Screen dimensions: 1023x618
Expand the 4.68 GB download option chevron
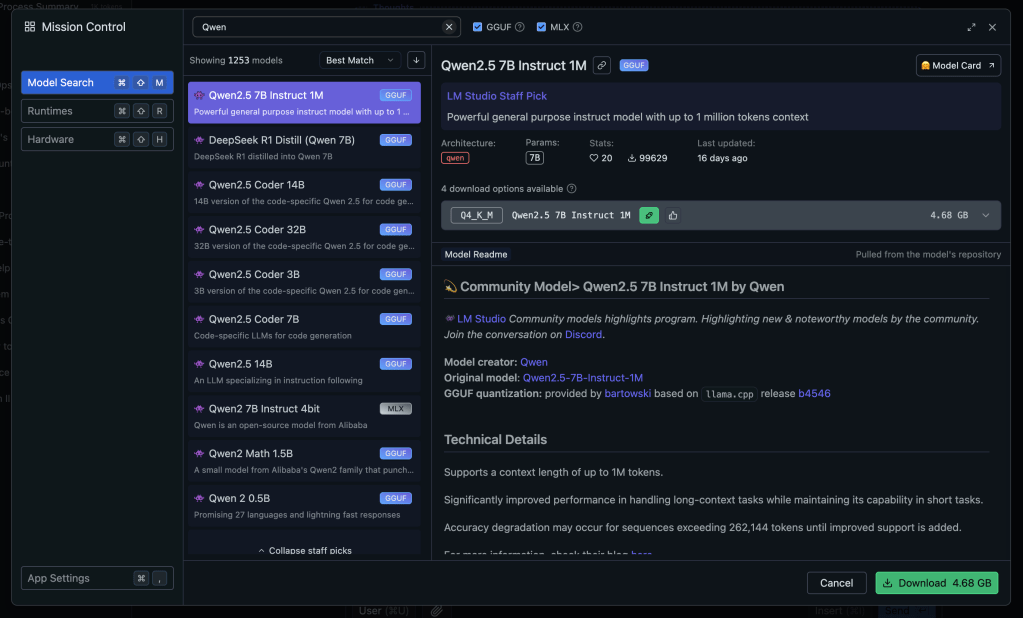click(x=986, y=215)
